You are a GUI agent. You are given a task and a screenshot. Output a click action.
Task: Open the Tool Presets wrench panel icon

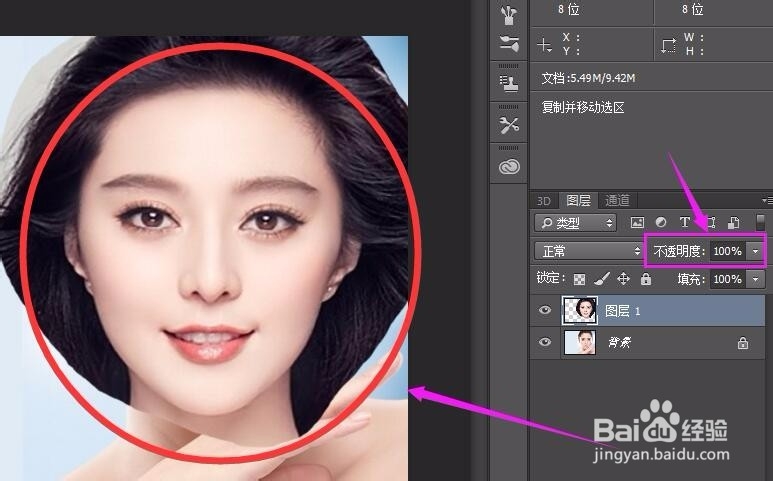tap(509, 125)
